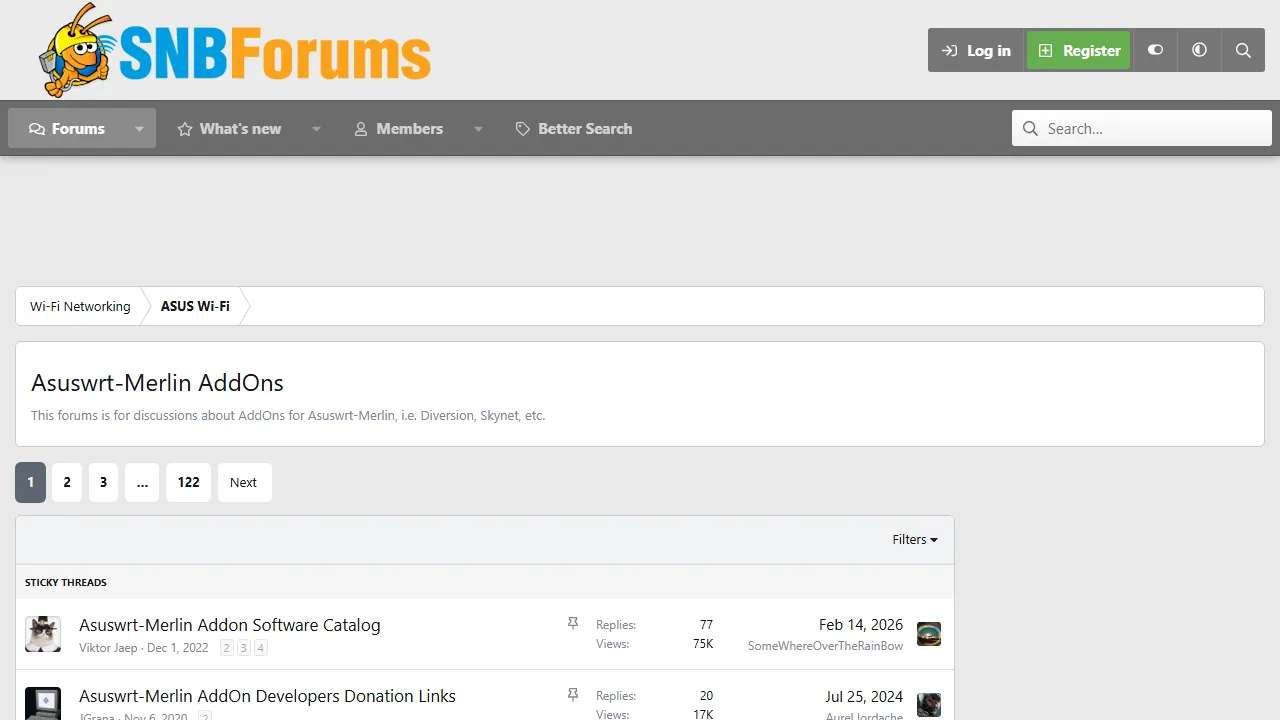The width and height of the screenshot is (1280, 720).
Task: Open search using the magnifier icon
Action: coord(1243,49)
